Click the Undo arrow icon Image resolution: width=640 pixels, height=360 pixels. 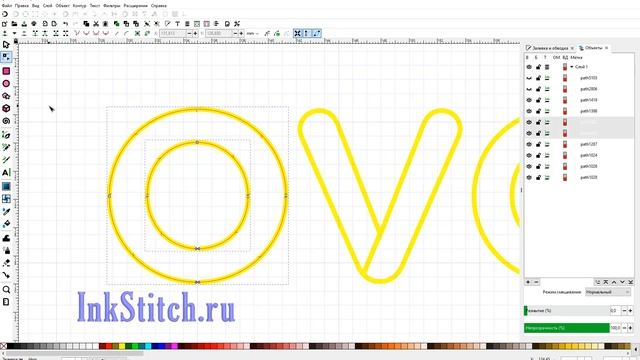(x=65, y=24)
